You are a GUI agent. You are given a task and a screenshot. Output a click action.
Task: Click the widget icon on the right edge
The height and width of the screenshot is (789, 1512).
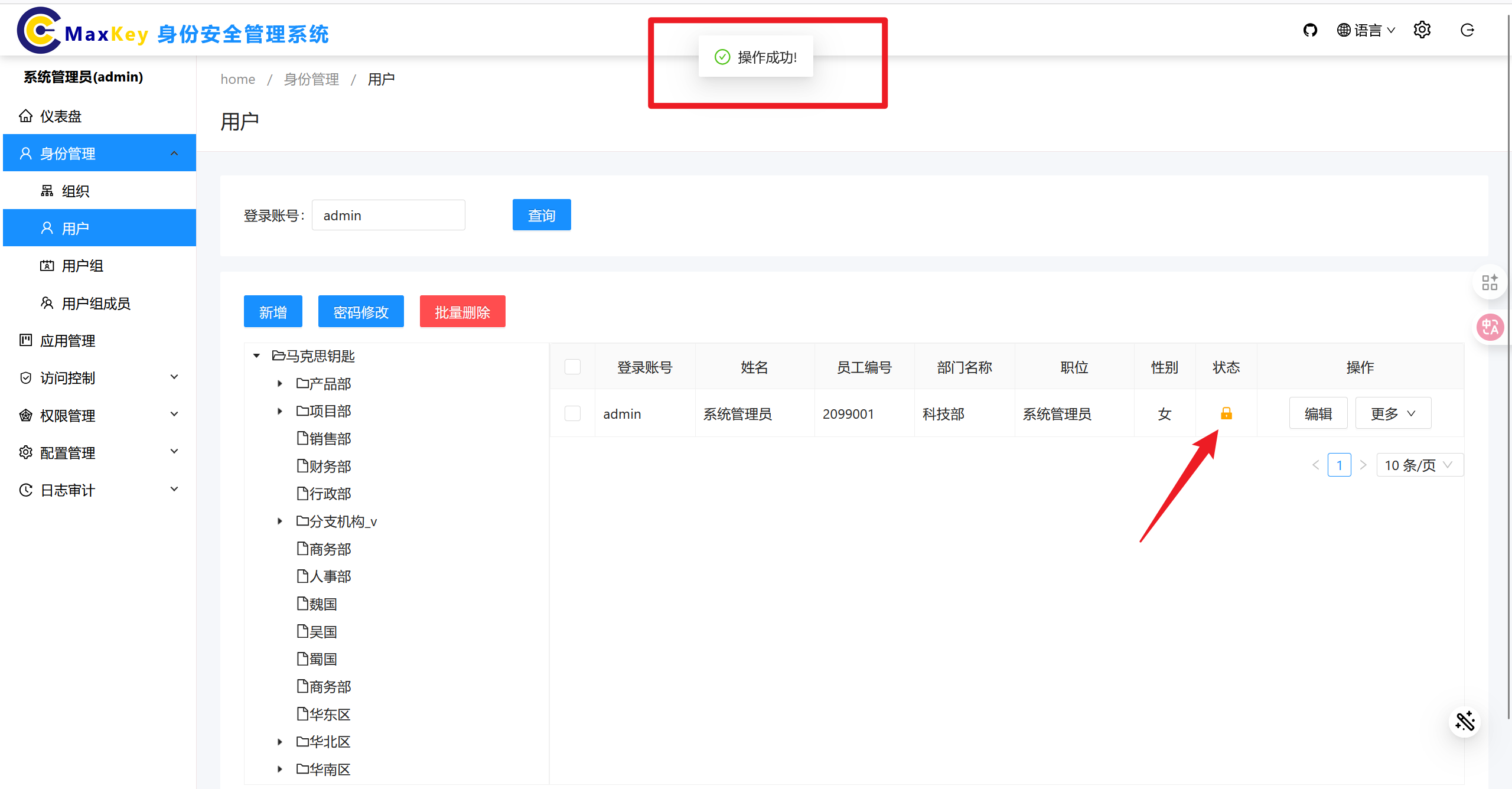(1490, 282)
